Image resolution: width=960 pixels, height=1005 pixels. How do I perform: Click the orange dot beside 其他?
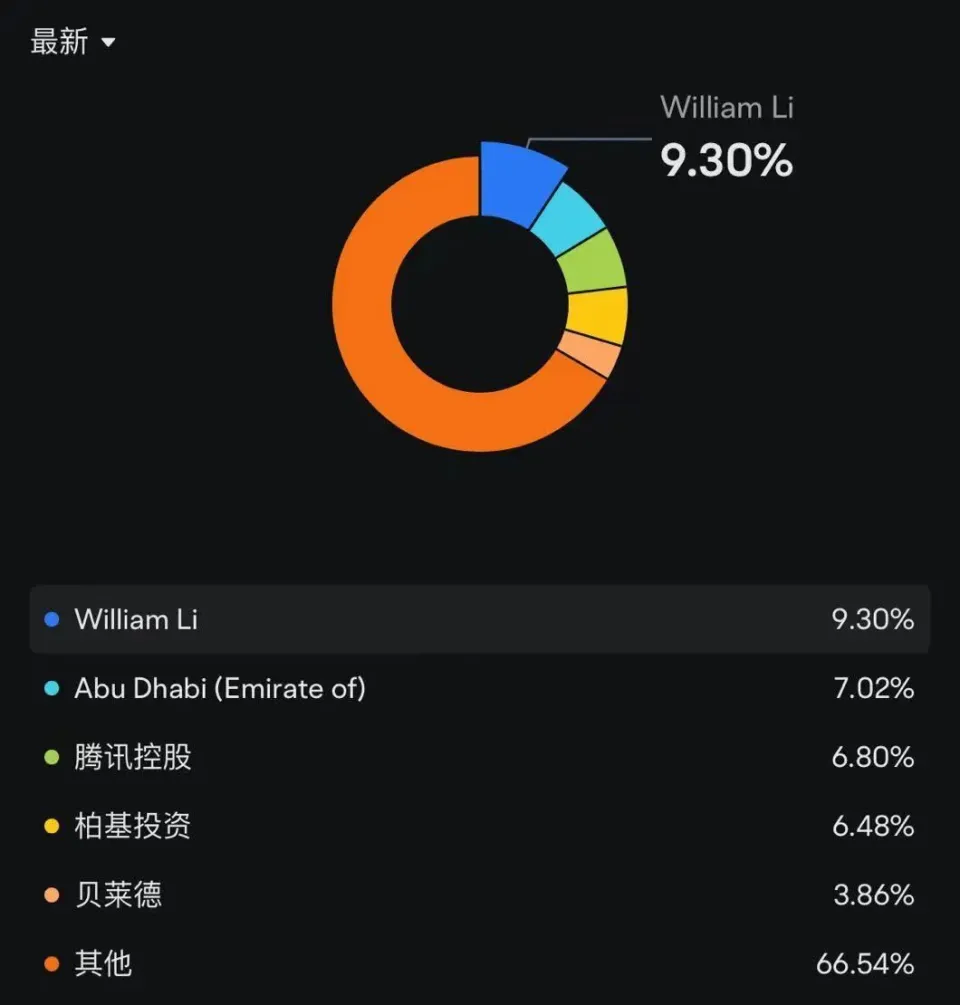tap(52, 964)
